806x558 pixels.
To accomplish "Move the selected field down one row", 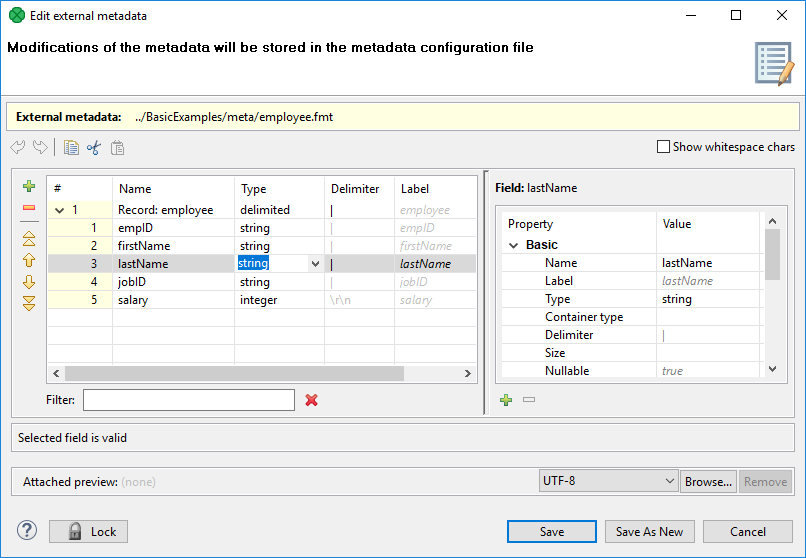I will click(x=29, y=282).
